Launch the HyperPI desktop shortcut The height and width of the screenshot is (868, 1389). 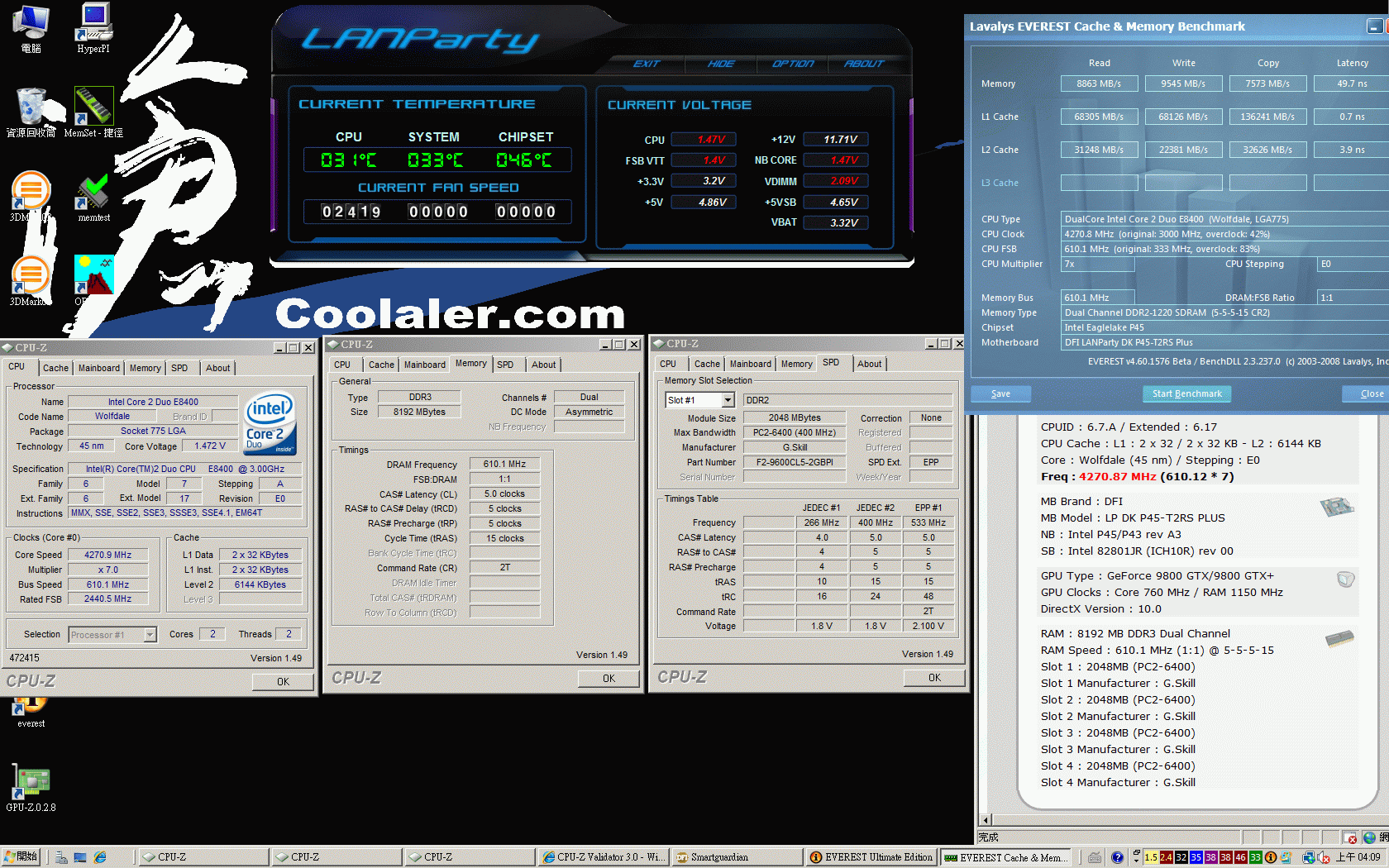93,28
